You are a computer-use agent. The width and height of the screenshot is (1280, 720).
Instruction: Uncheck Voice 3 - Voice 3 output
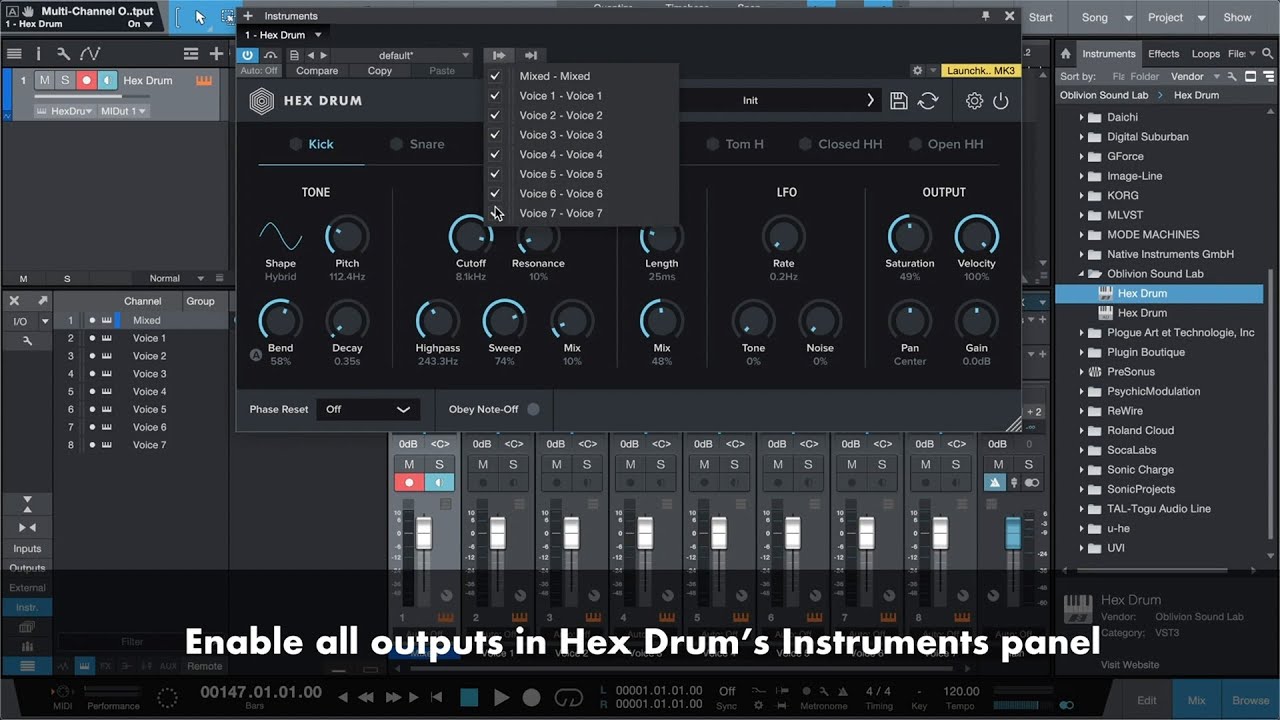[495, 135]
